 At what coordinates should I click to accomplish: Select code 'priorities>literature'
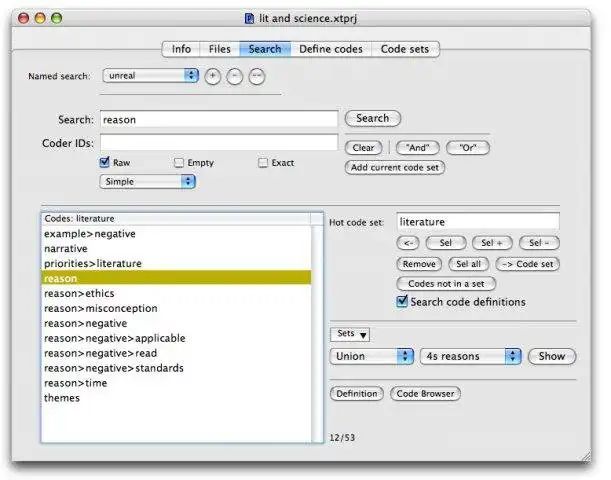coord(177,263)
